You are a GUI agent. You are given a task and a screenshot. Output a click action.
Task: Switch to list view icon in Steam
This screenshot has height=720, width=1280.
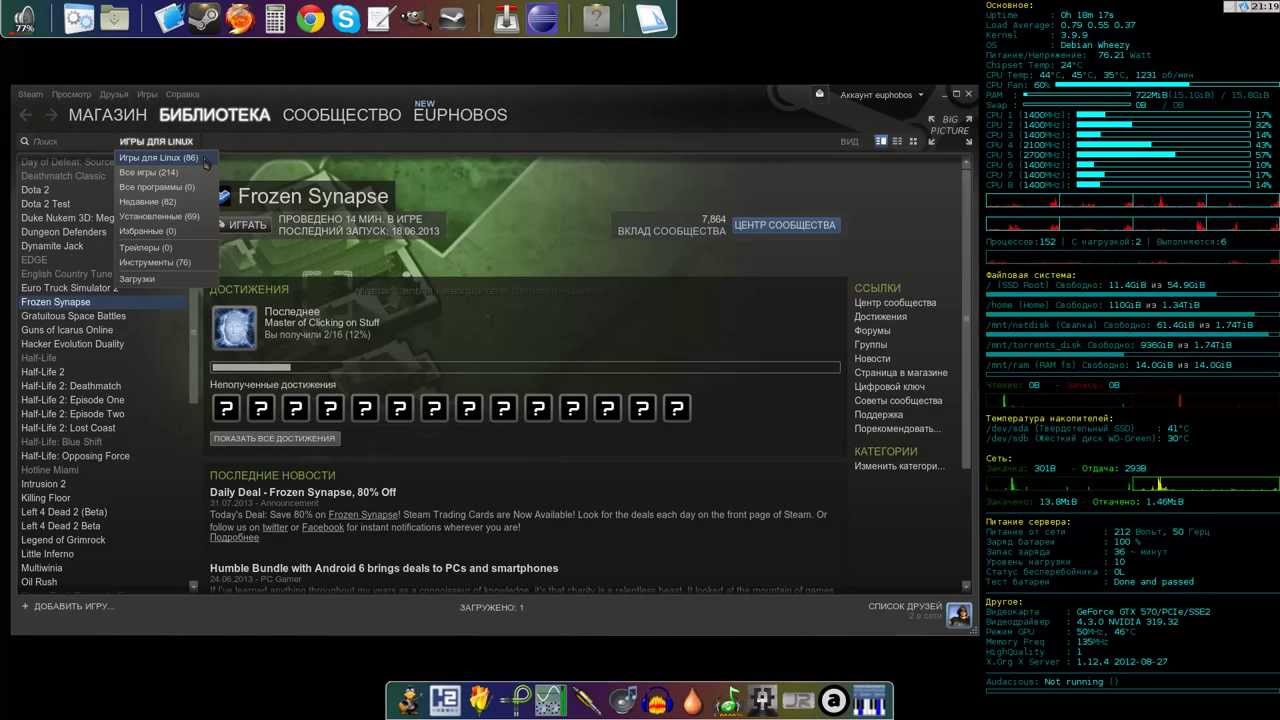click(x=897, y=141)
